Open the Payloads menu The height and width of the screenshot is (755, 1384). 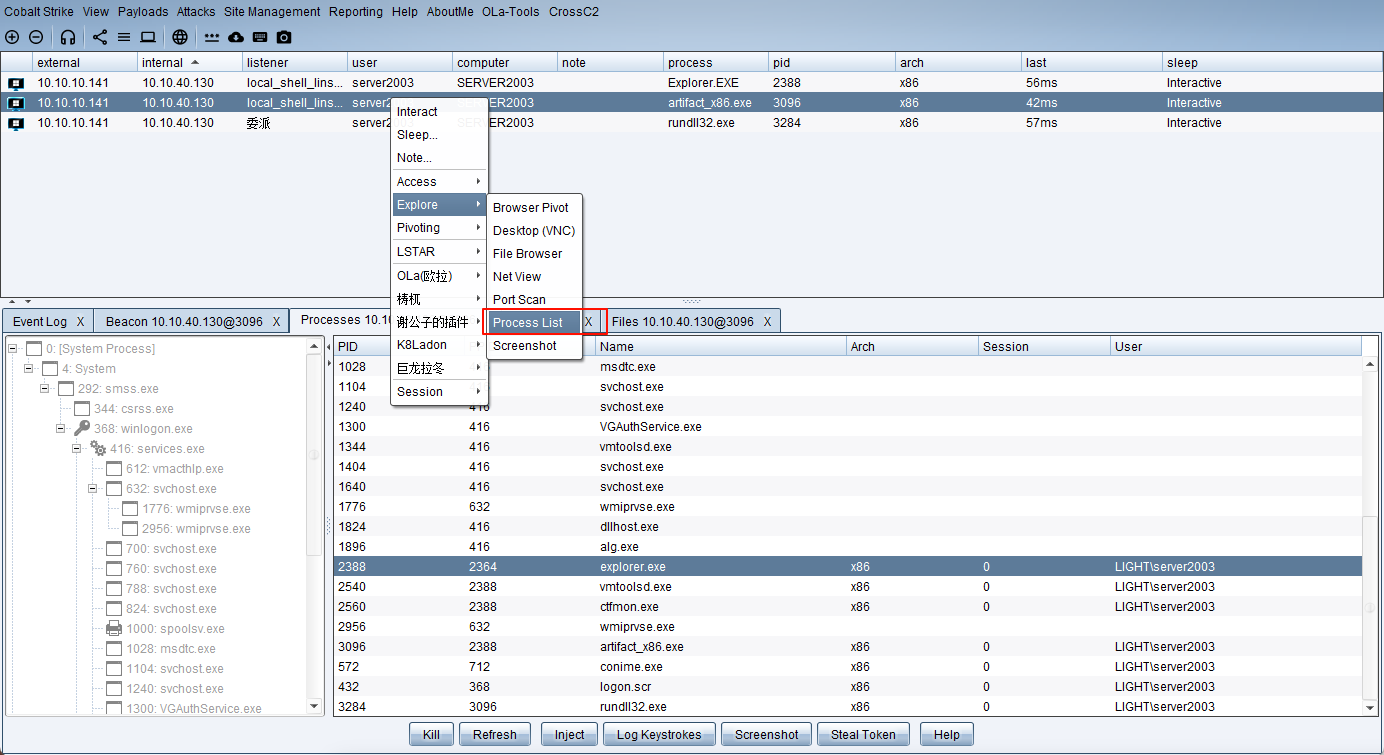pos(143,12)
